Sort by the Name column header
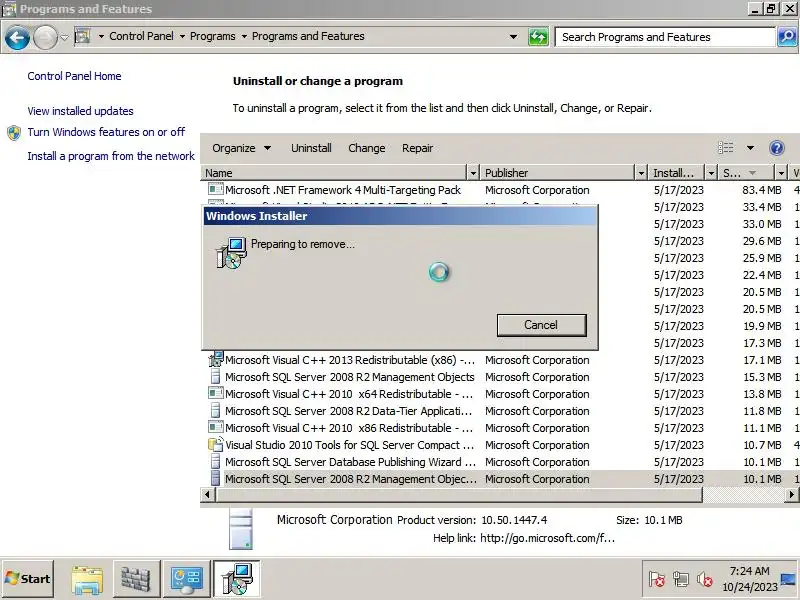This screenshot has height=600, width=800. [x=334, y=173]
